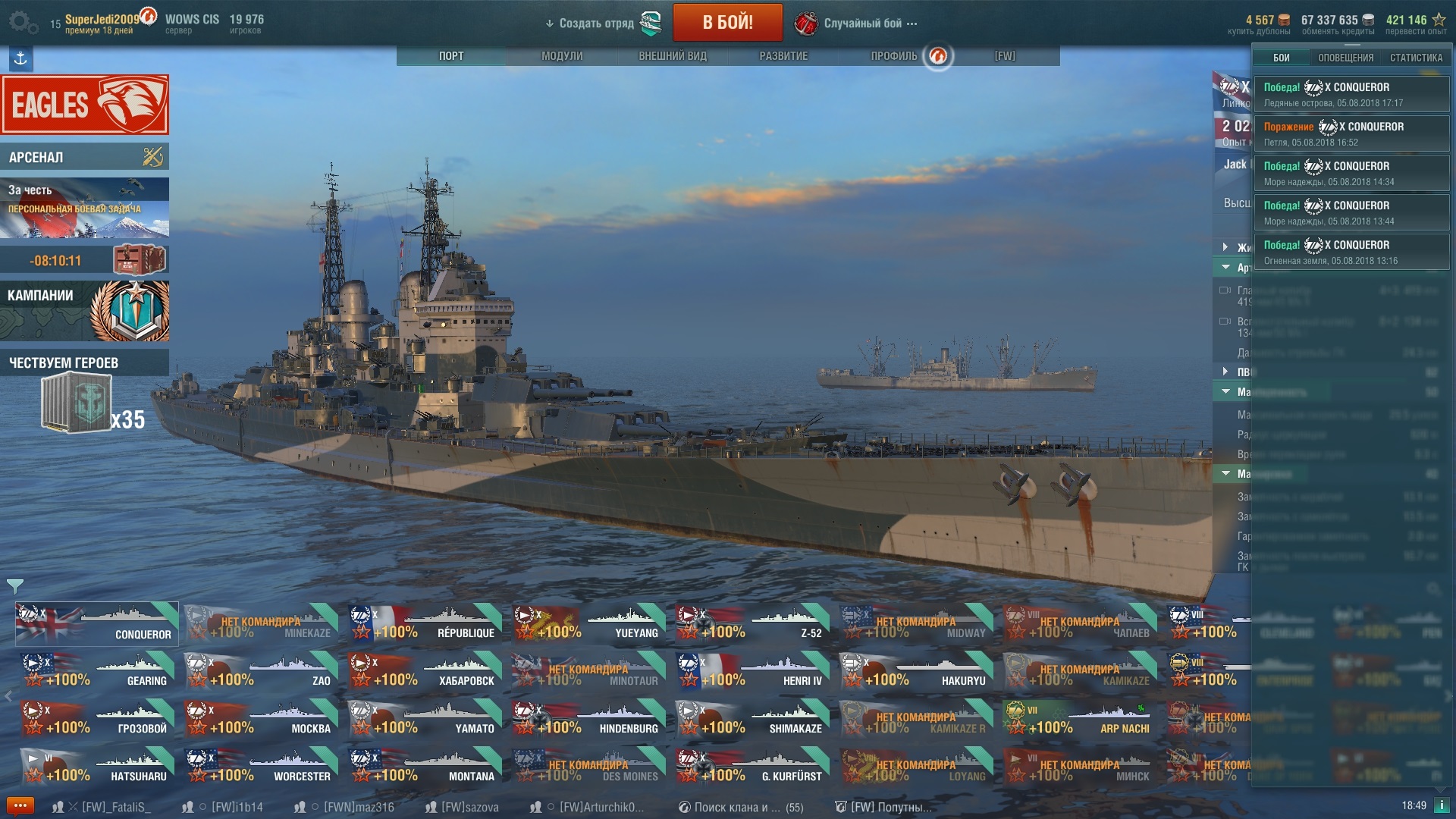
Task: Open the settings gear icon
Action: [x=23, y=23]
